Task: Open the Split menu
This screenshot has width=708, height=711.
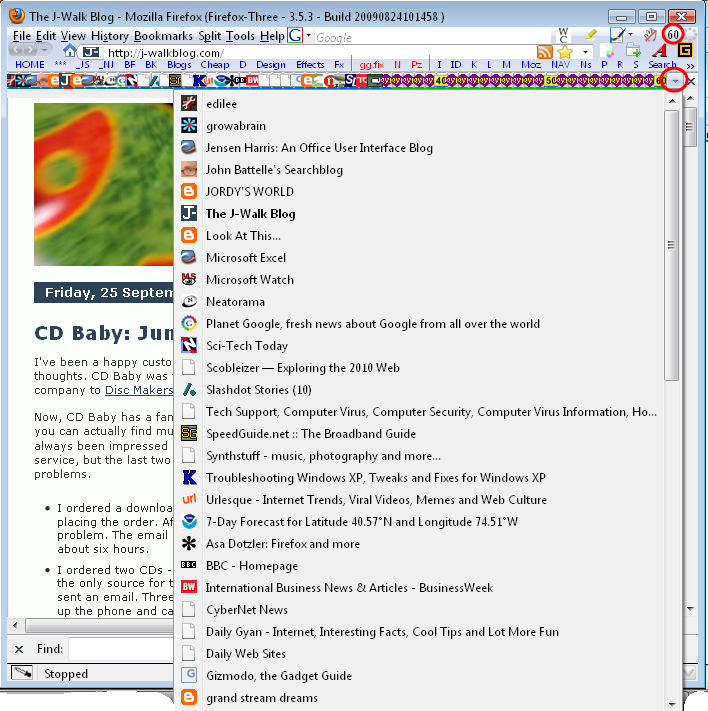Action: click(210, 36)
